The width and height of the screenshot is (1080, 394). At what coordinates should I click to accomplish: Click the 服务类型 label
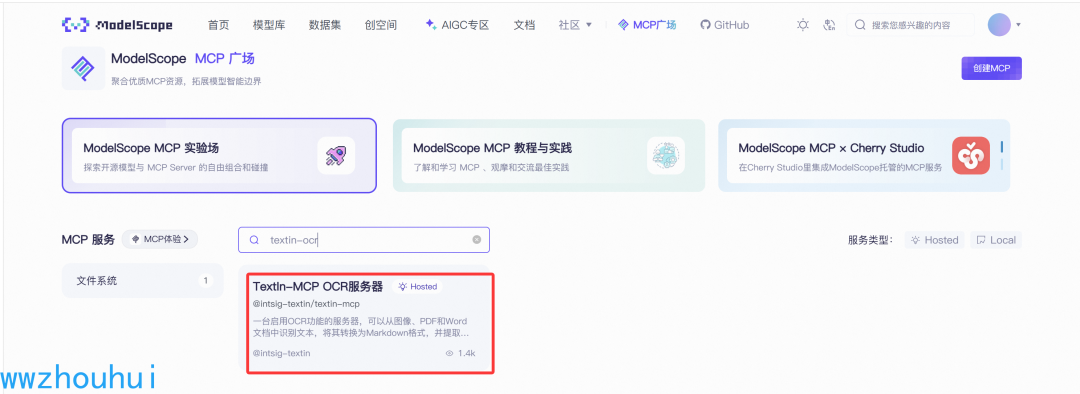[x=871, y=240]
